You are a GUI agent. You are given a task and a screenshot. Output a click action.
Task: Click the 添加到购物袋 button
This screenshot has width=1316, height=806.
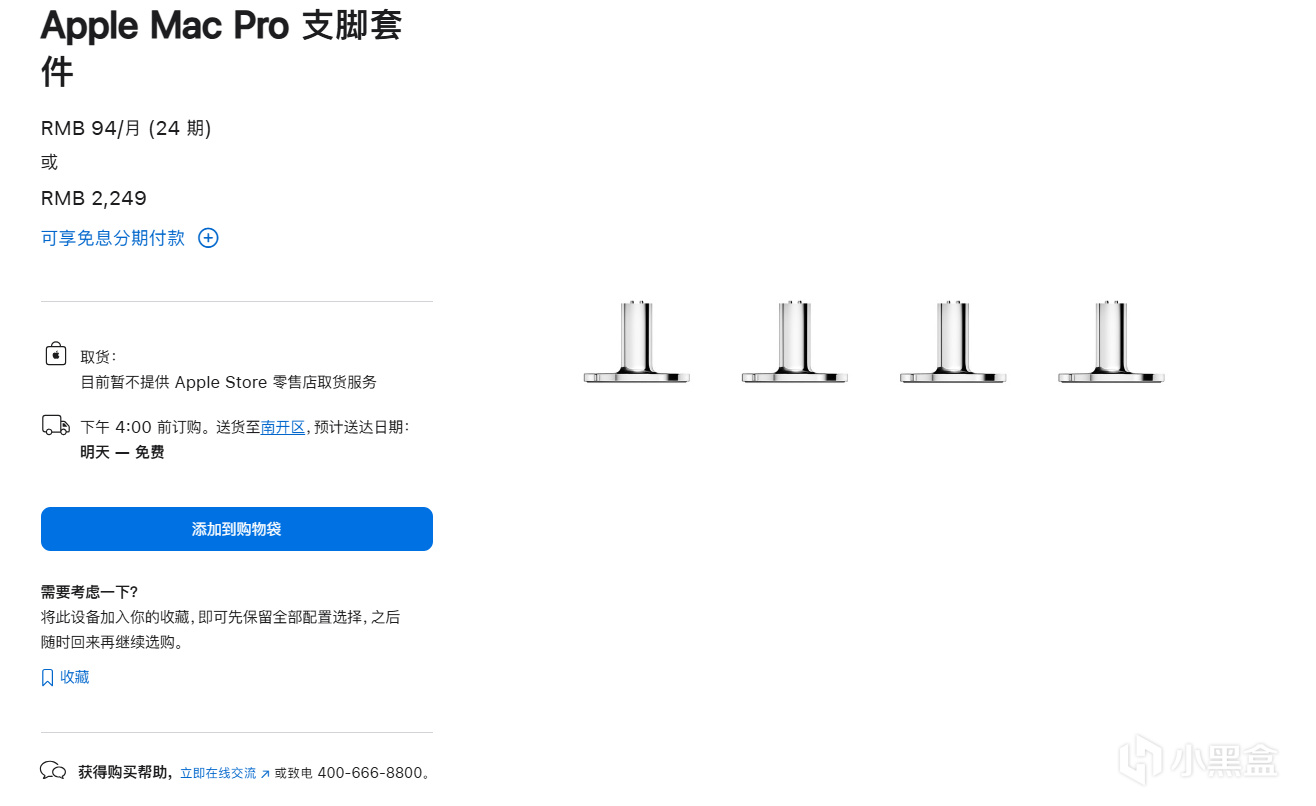[237, 529]
